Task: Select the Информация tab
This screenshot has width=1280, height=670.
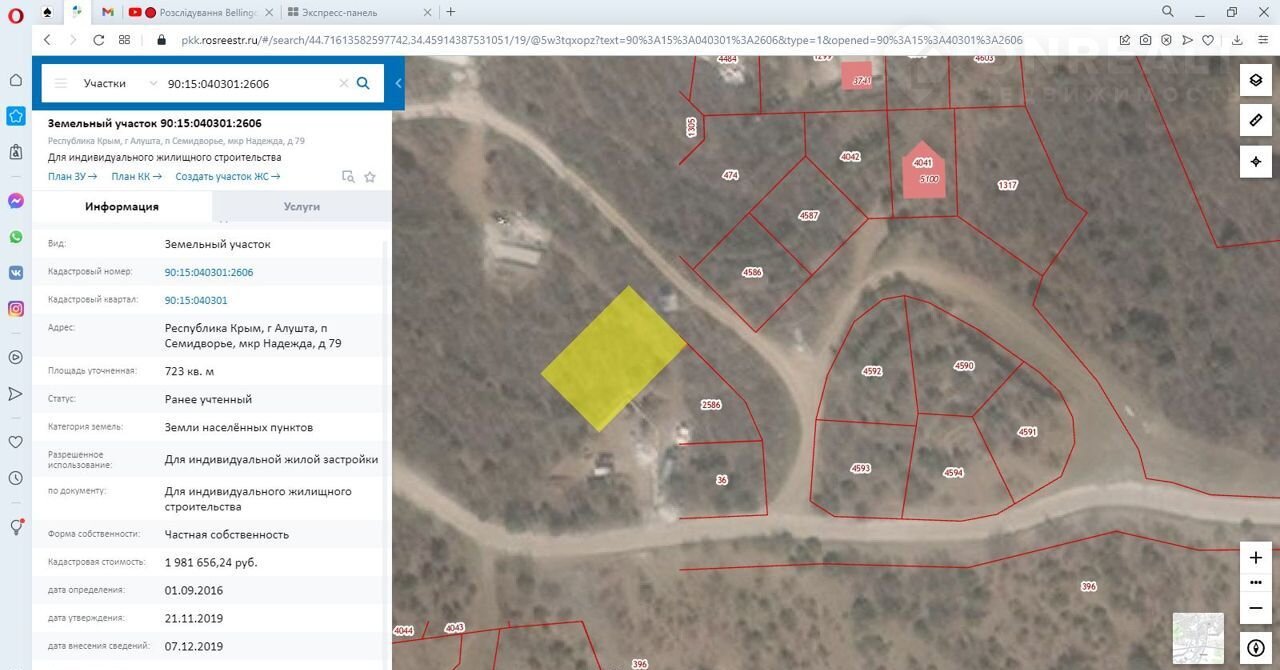Action: click(122, 206)
